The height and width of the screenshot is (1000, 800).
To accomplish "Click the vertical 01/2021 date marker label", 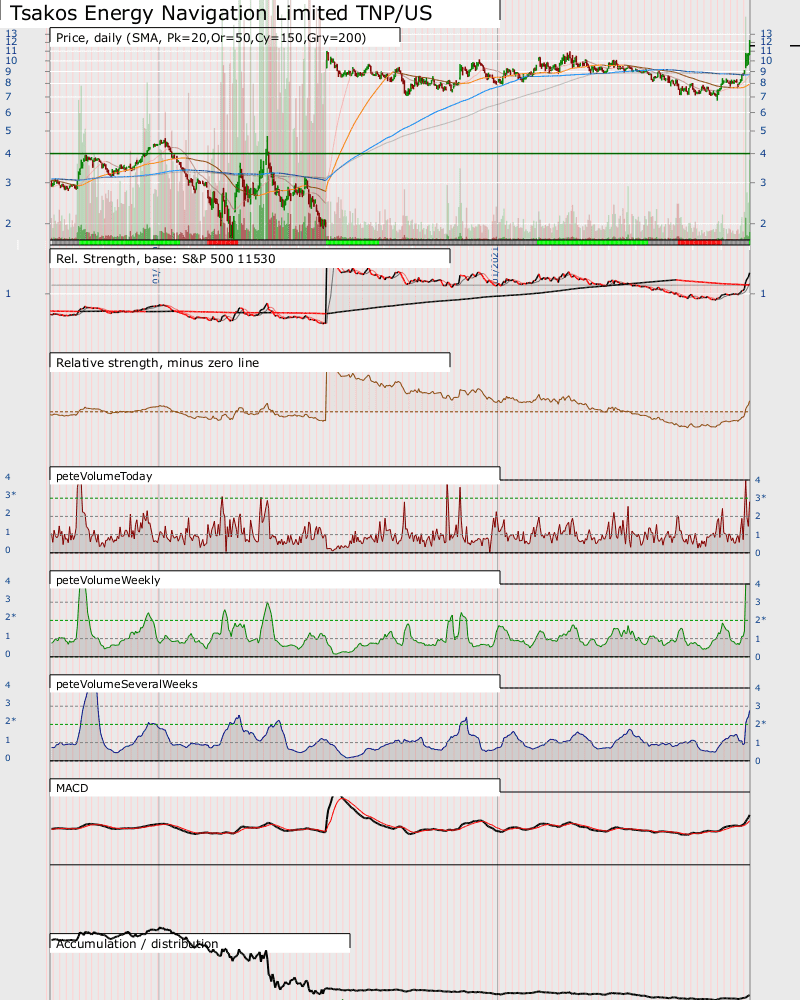I will (496, 267).
